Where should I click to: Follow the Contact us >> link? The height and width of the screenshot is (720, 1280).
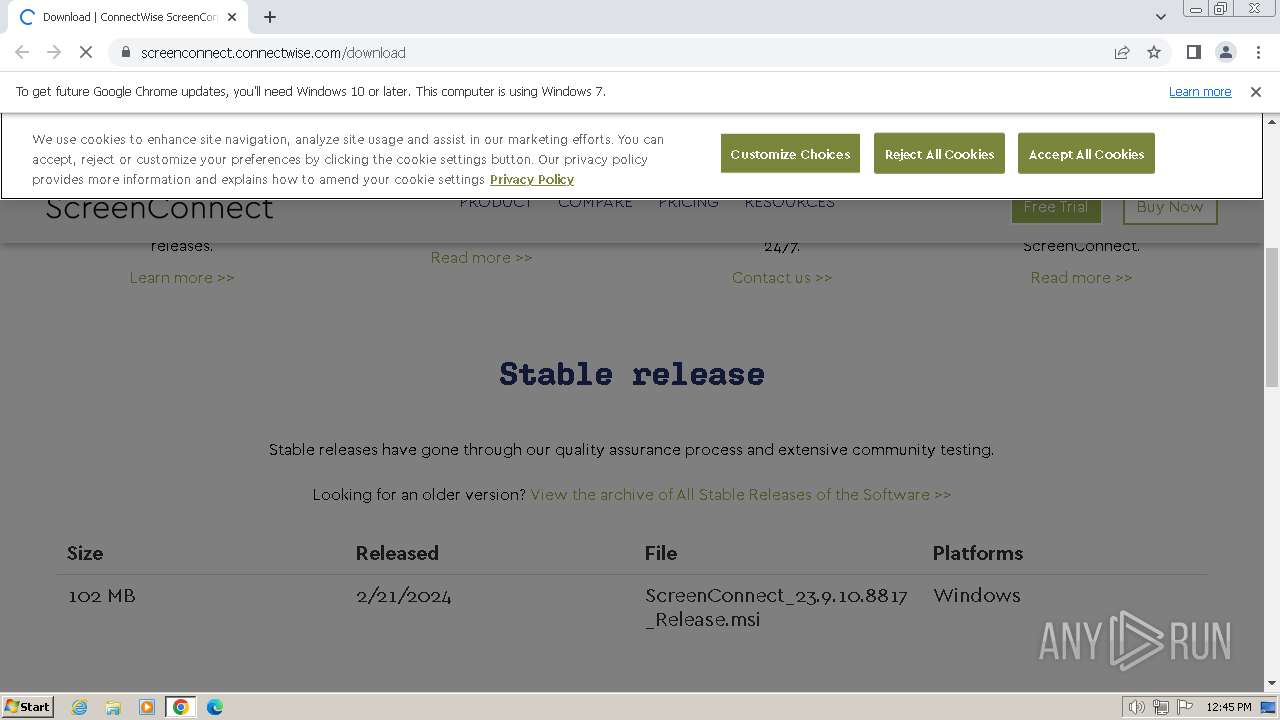[782, 278]
